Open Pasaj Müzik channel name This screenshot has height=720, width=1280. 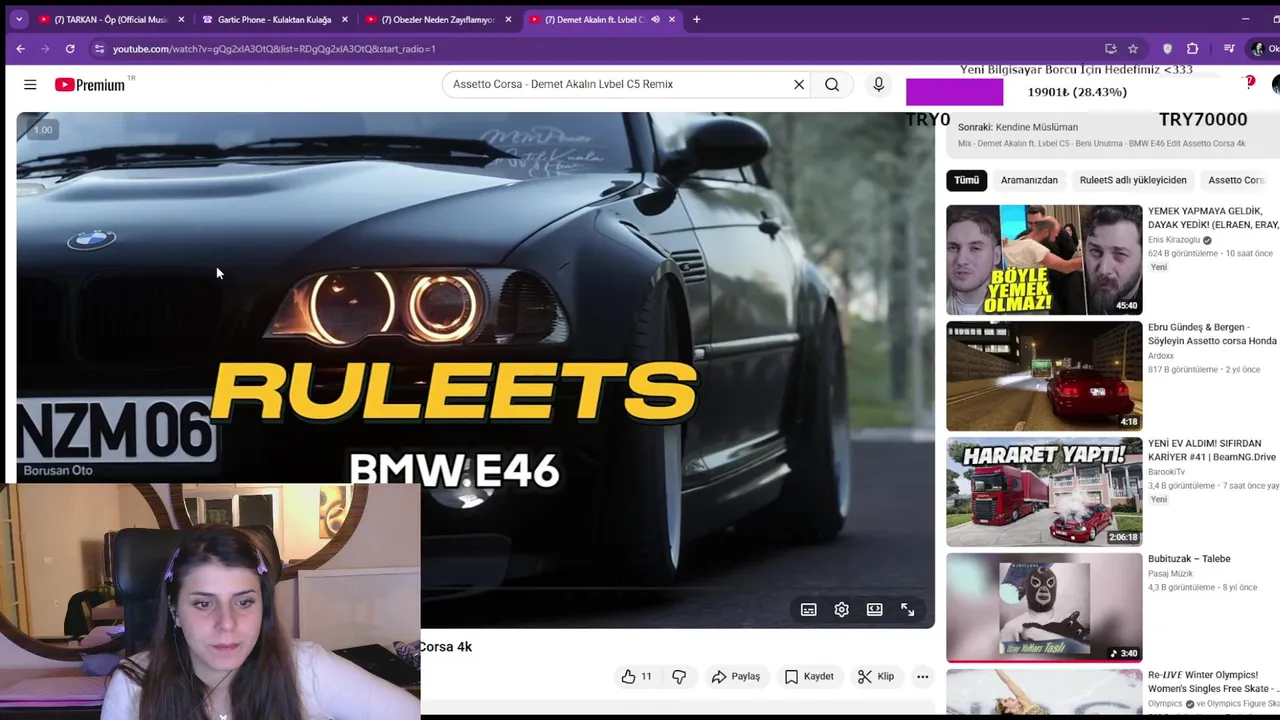click(x=1172, y=574)
